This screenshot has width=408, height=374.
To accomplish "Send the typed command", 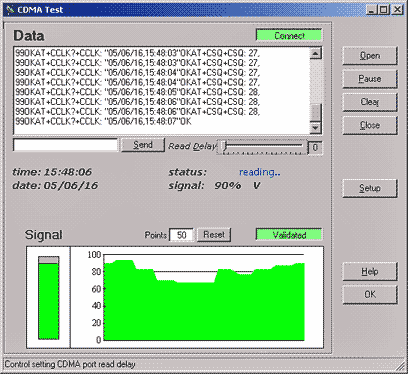I will pyautogui.click(x=143, y=145).
